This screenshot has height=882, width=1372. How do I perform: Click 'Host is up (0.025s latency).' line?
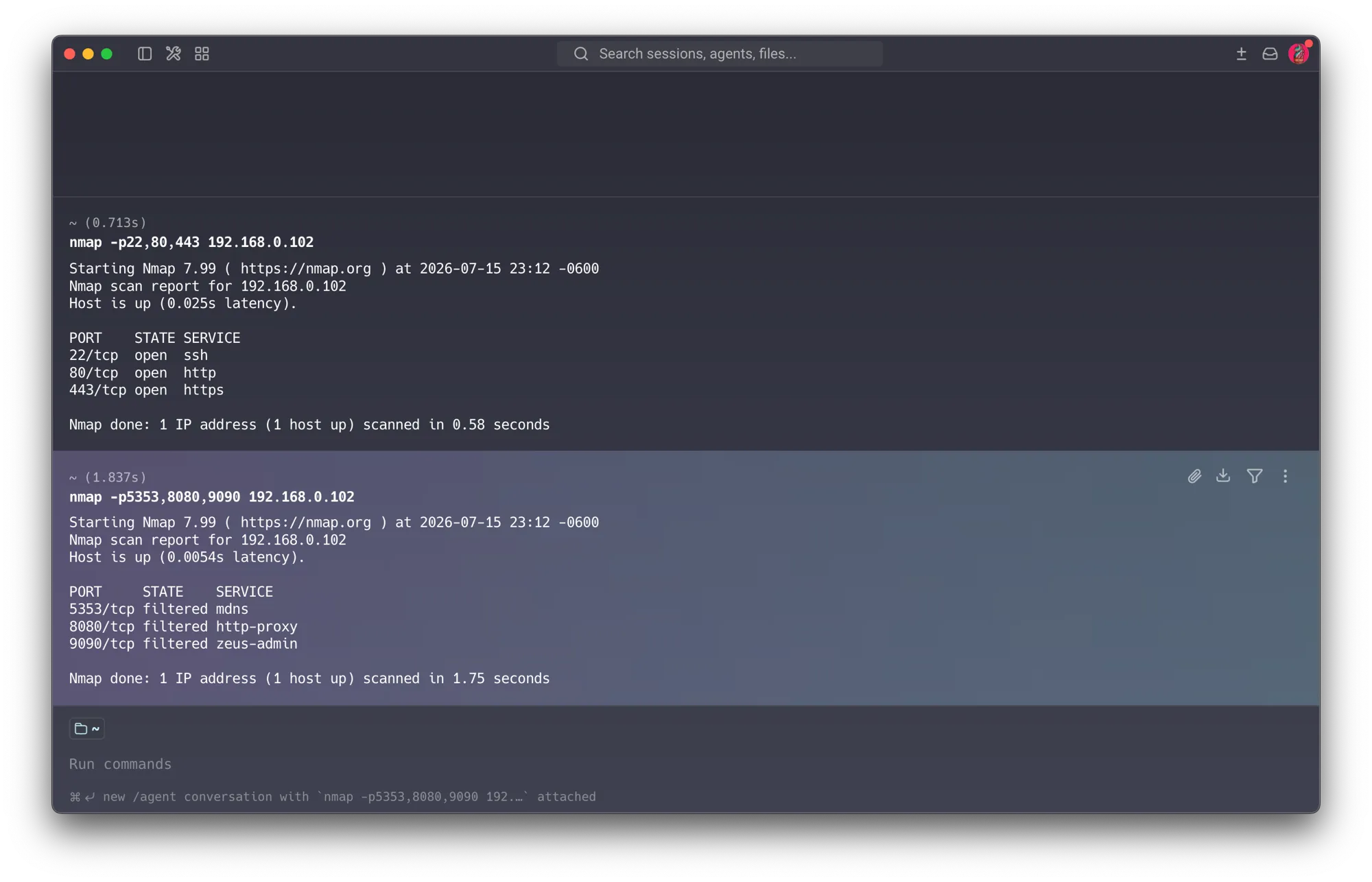point(183,303)
